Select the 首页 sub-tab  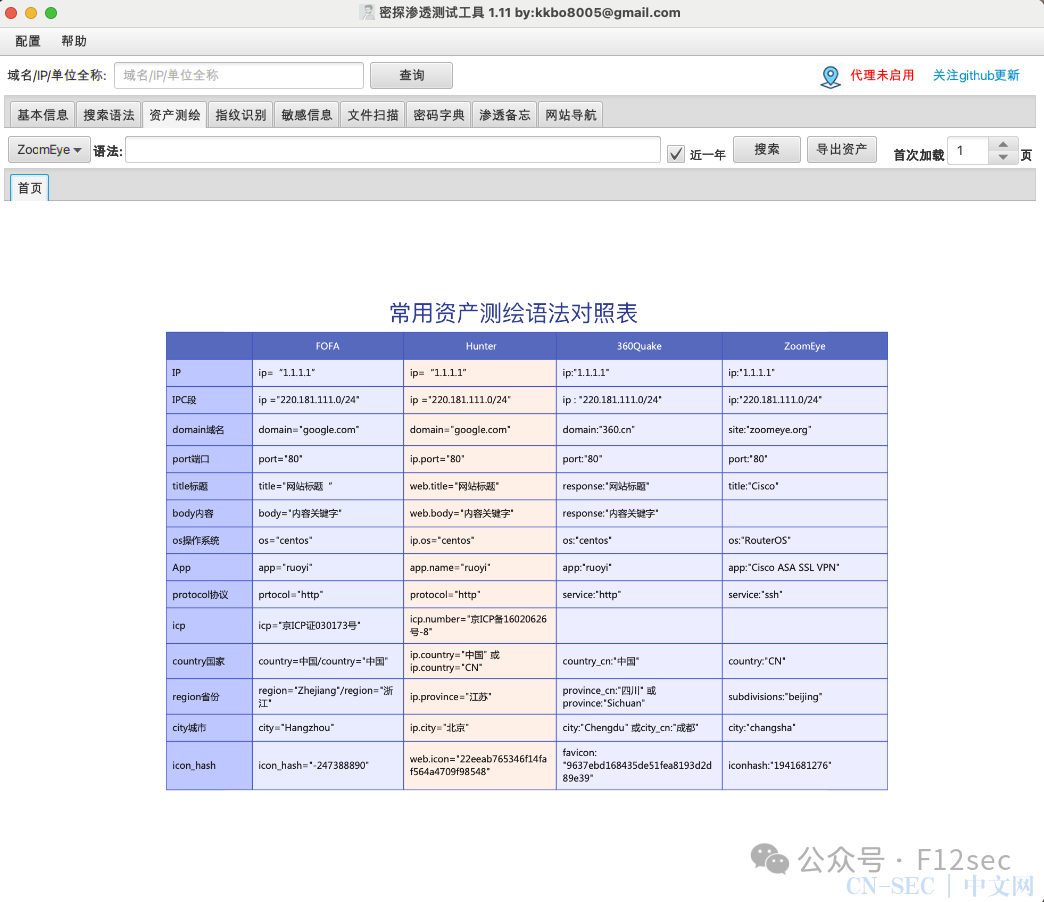(x=29, y=188)
